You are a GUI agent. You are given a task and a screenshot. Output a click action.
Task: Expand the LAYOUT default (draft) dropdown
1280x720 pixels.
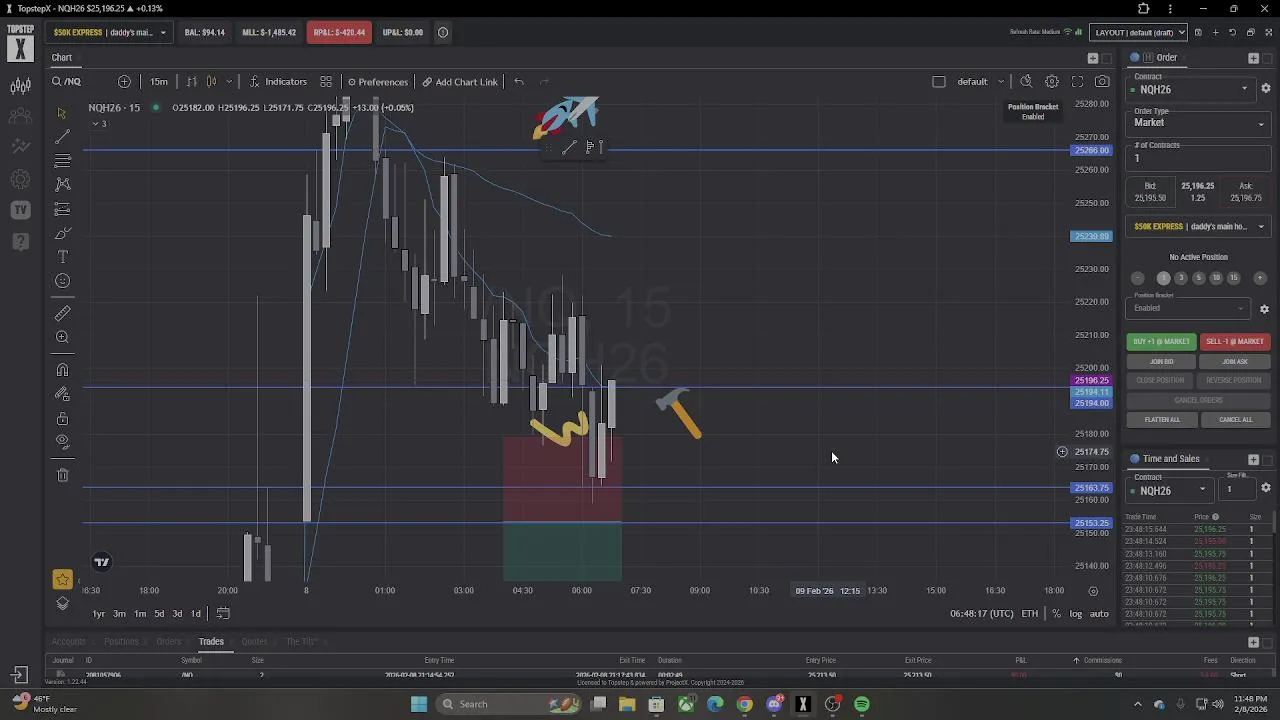(1138, 32)
